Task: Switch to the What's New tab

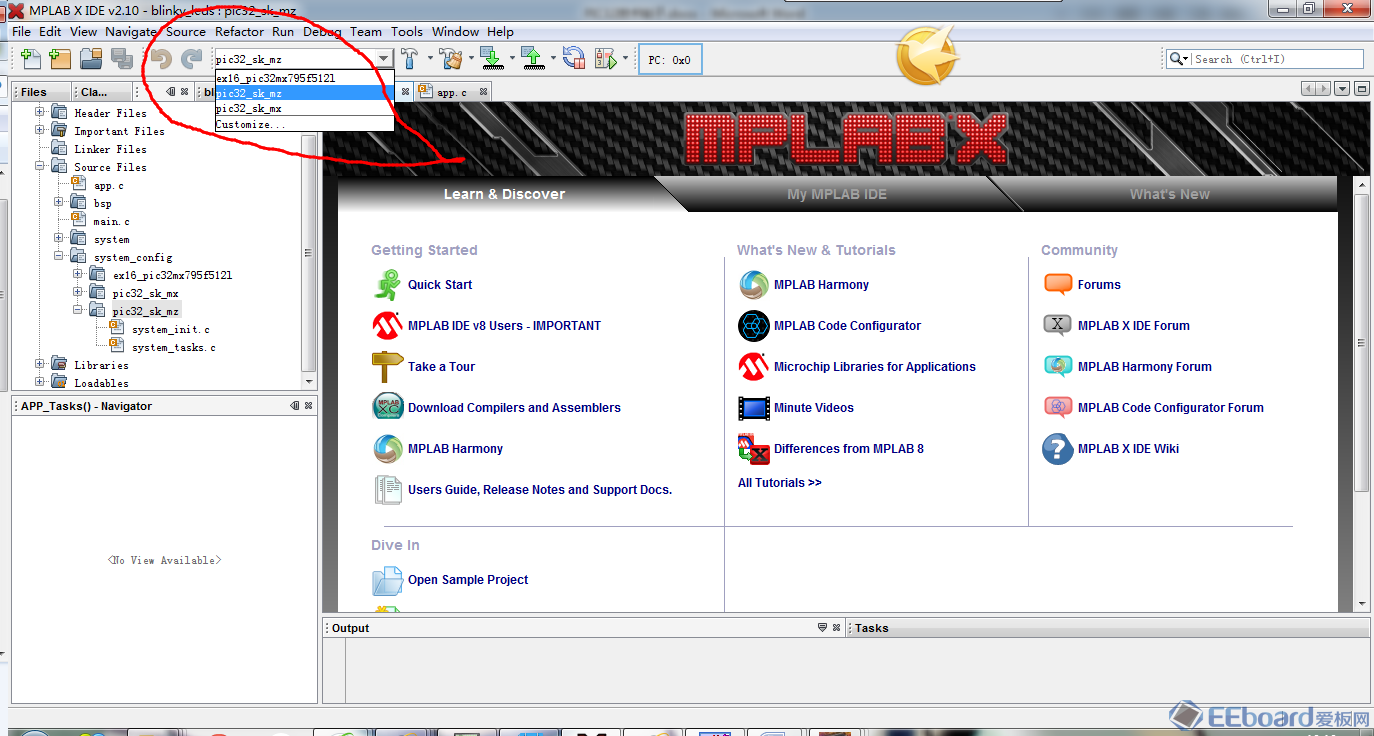Action: coord(1169,194)
